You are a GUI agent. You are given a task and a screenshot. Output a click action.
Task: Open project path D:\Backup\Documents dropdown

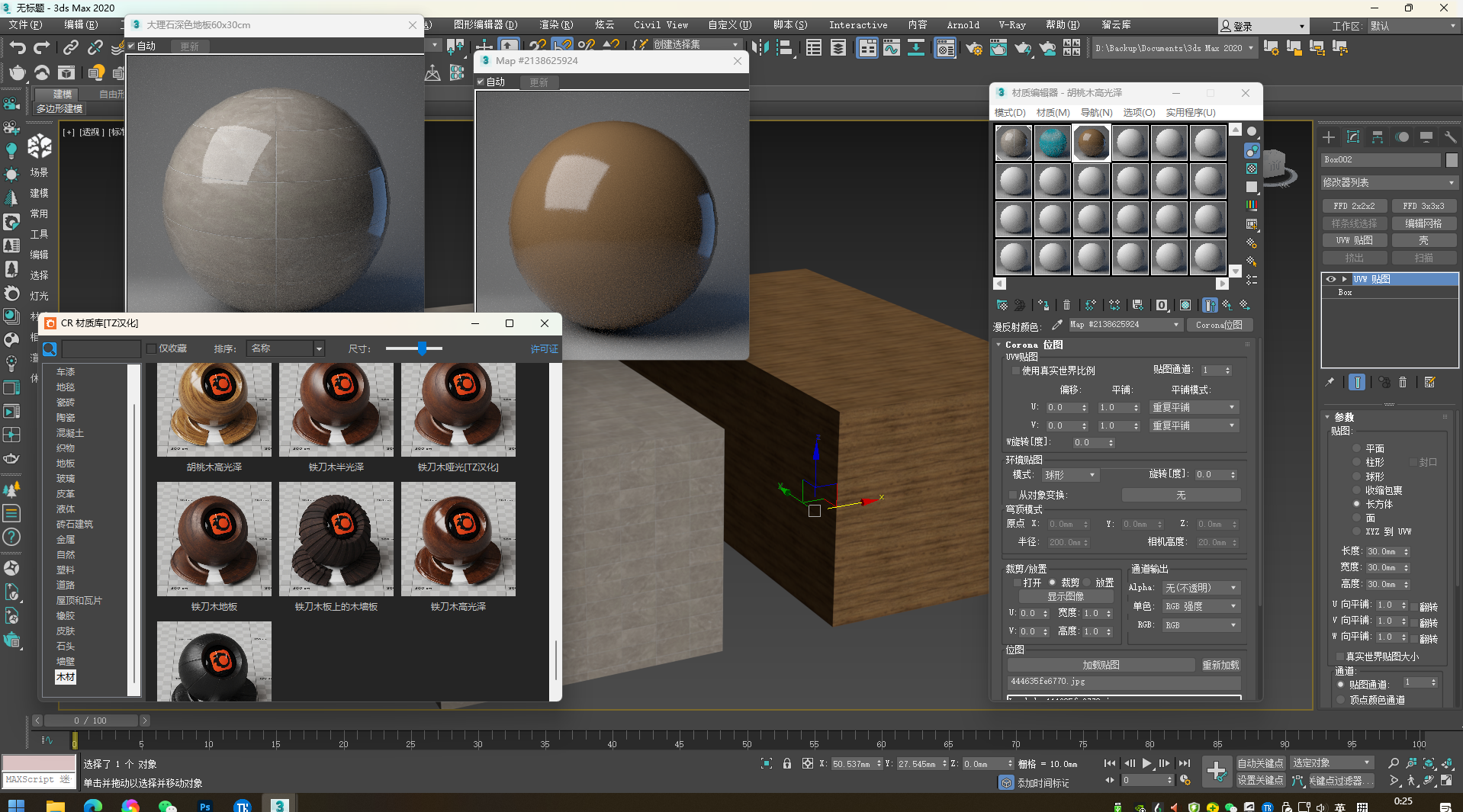click(x=1174, y=48)
